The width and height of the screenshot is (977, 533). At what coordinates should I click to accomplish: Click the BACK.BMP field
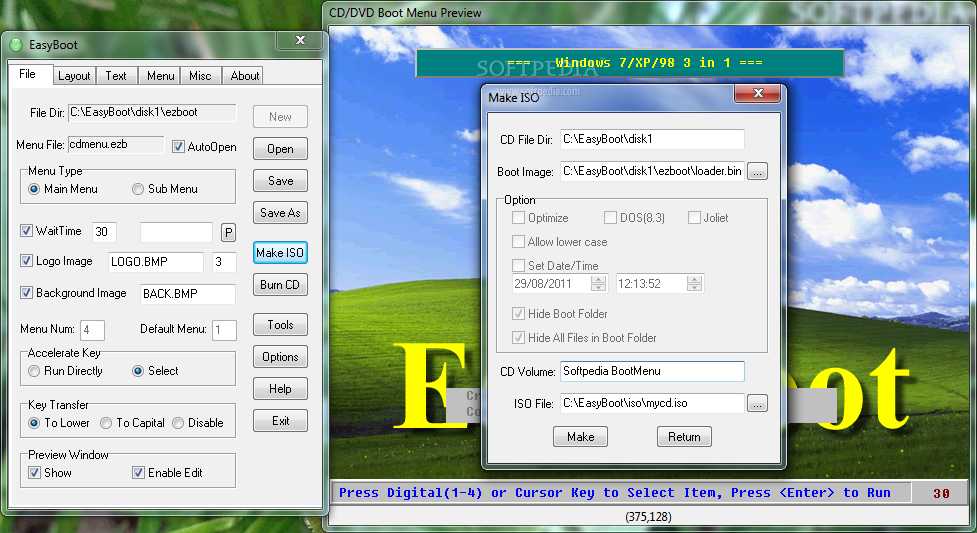(188, 294)
